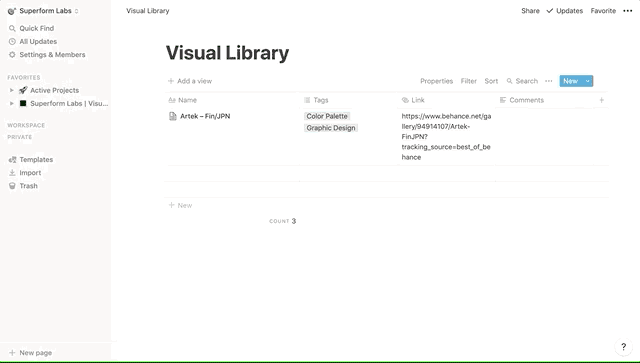Create a New page from sidebar bottom
The height and width of the screenshot is (363, 640).
(x=31, y=353)
